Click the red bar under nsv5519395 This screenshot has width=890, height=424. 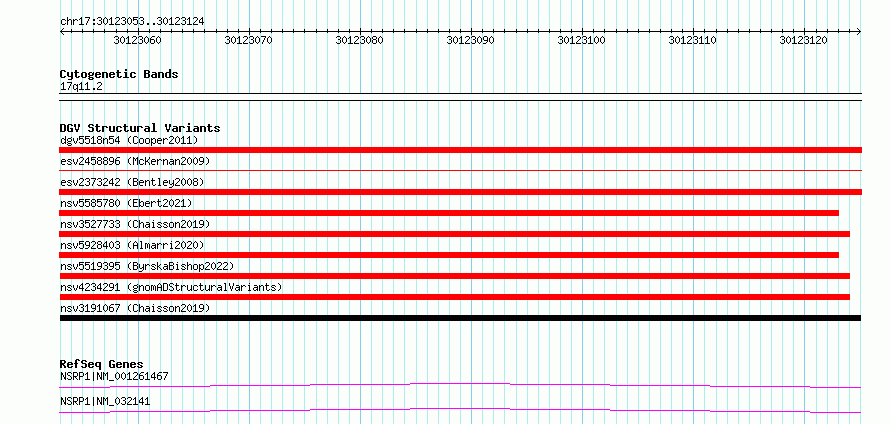(455, 276)
